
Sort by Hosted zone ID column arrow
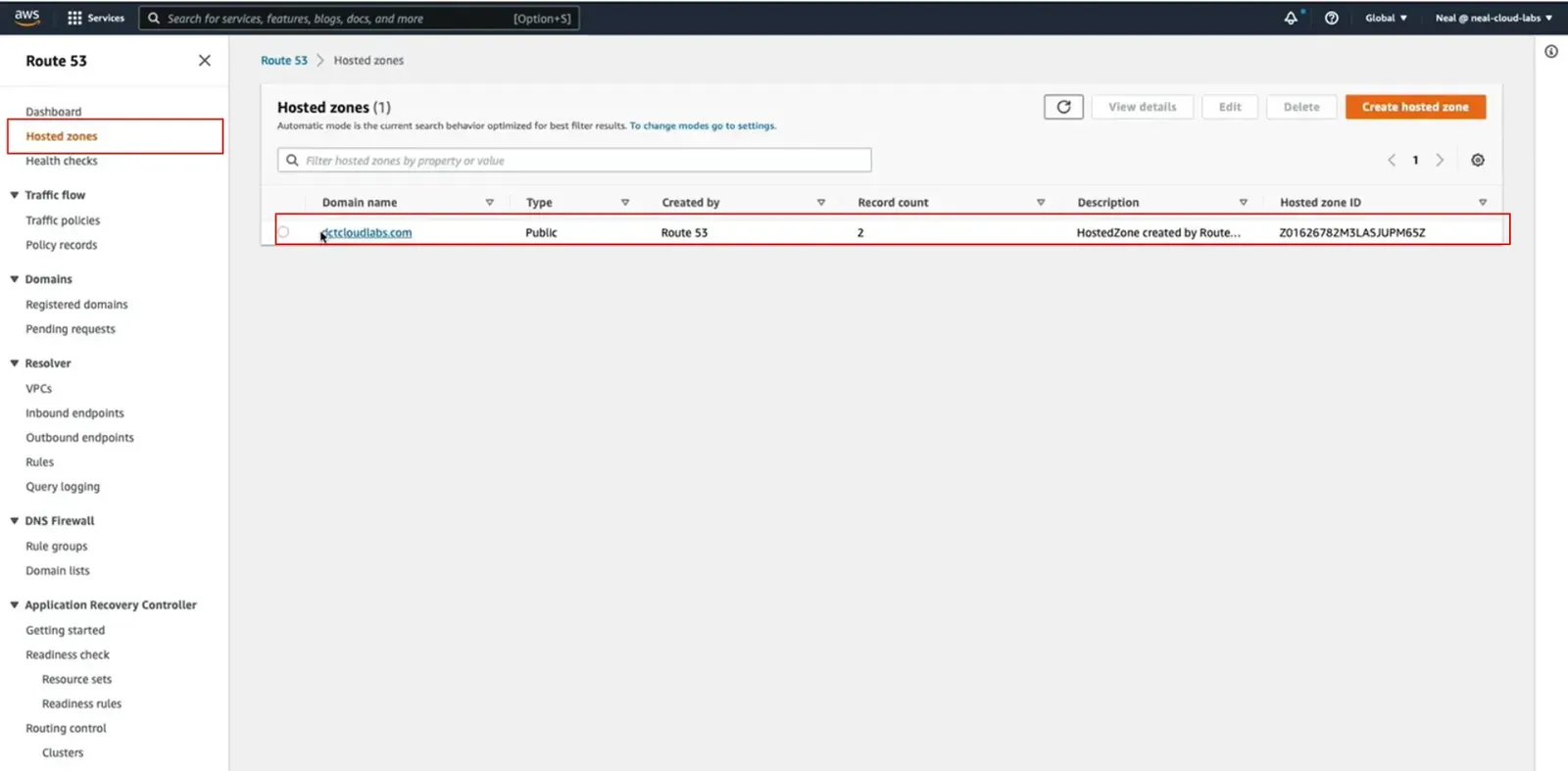[1483, 203]
